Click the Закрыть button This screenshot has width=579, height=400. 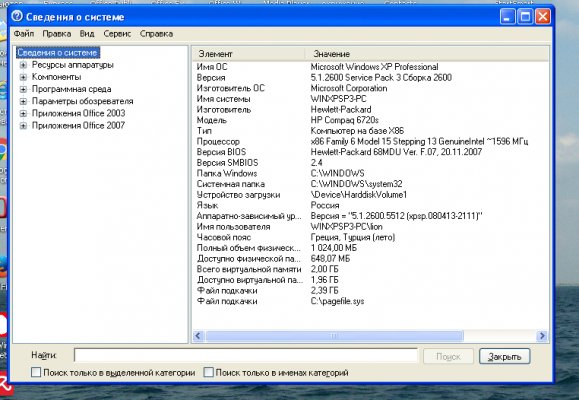(504, 356)
